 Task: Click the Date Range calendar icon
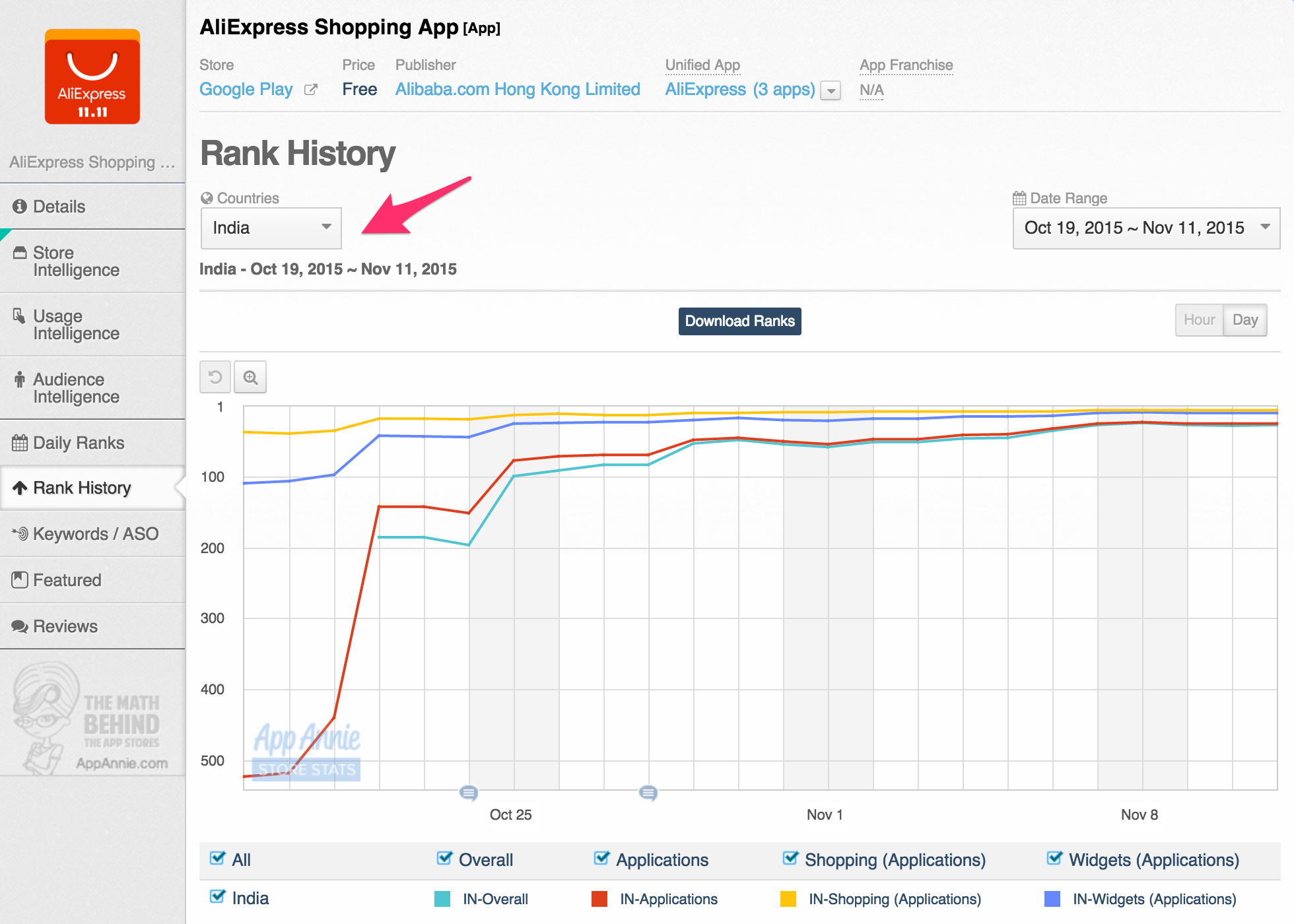coord(1019,198)
